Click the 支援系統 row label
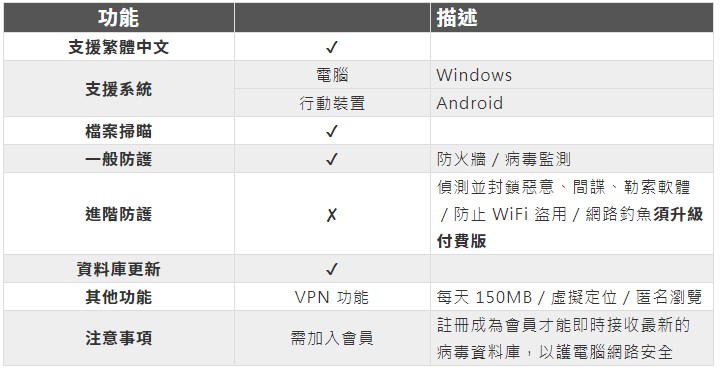Viewport: 722px width, 370px height. (x=119, y=89)
